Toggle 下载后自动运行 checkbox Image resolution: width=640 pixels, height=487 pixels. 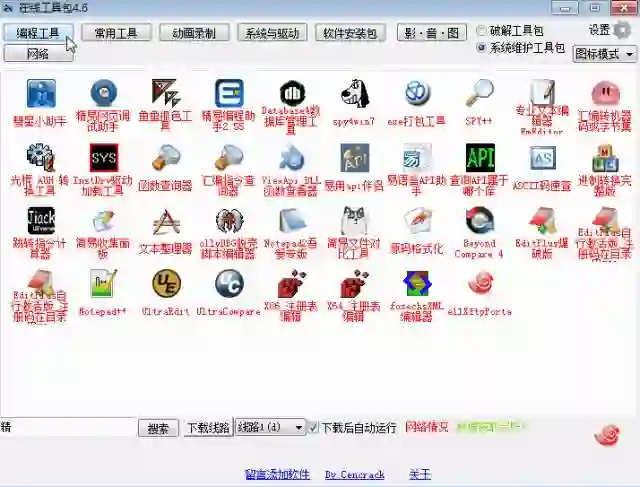pos(313,427)
